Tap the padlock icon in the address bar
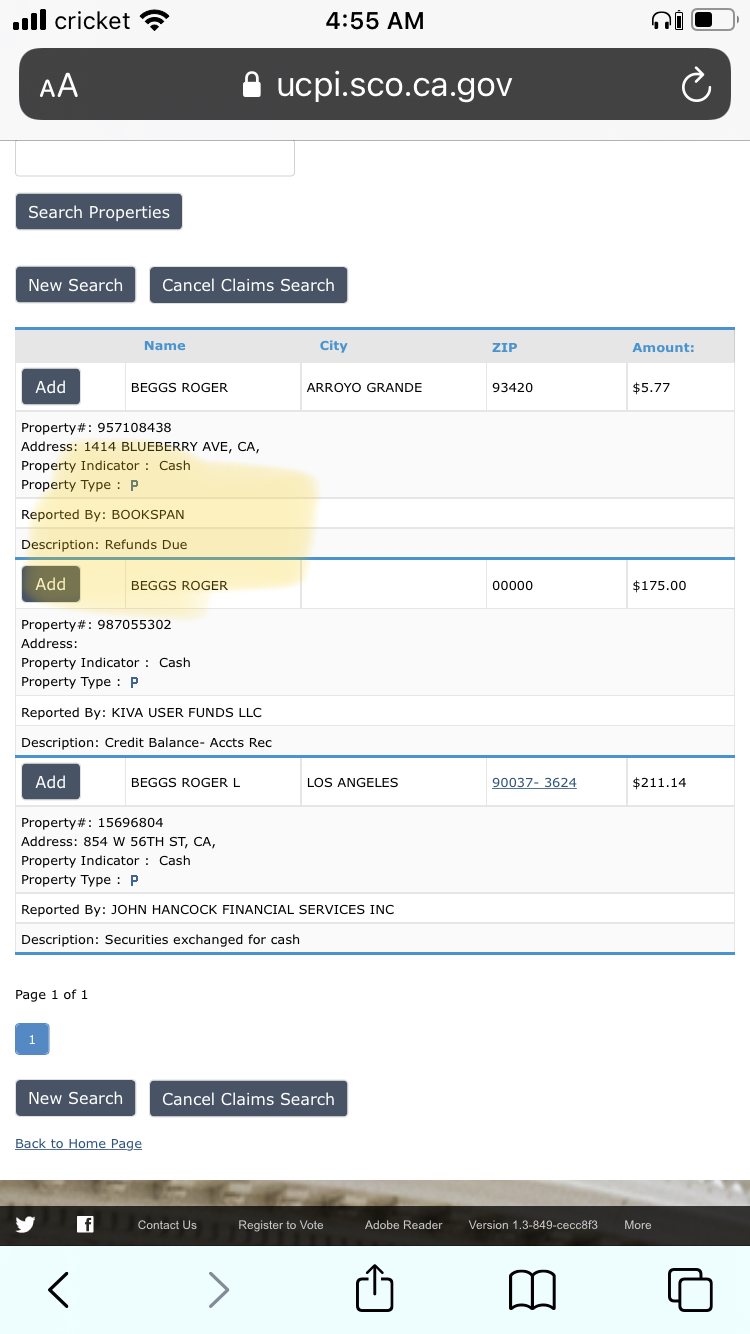Screen dimensions: 750x1334 coord(252,85)
